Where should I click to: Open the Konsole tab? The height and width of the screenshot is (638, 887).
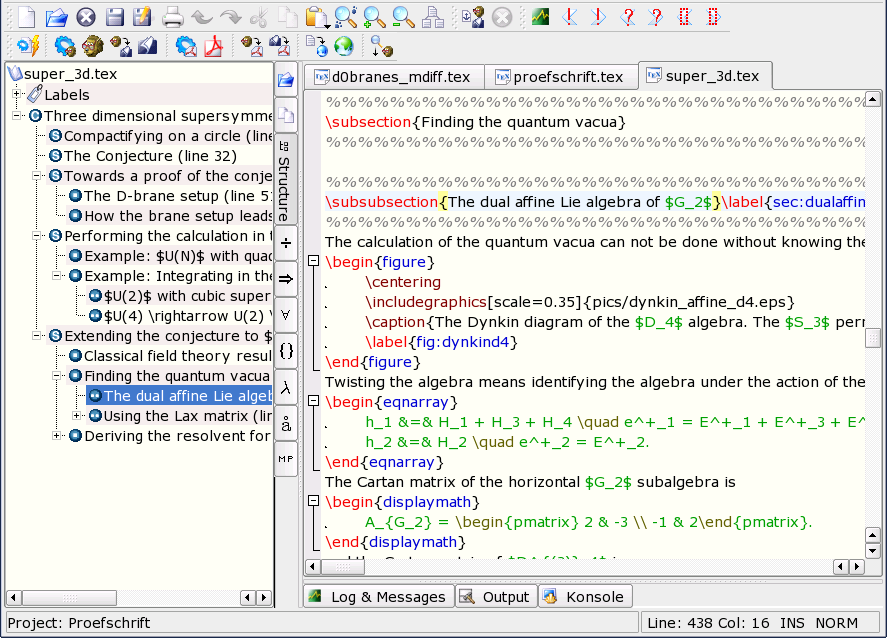point(585,597)
